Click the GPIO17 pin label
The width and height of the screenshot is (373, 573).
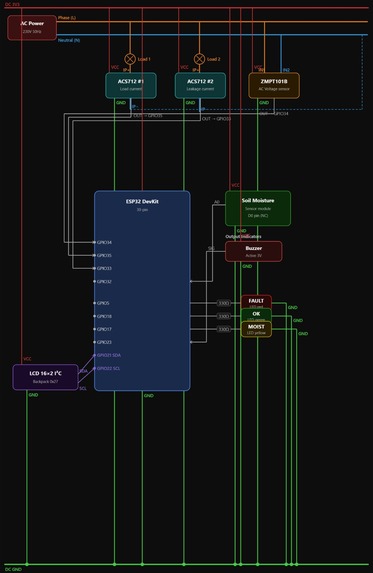tap(104, 329)
